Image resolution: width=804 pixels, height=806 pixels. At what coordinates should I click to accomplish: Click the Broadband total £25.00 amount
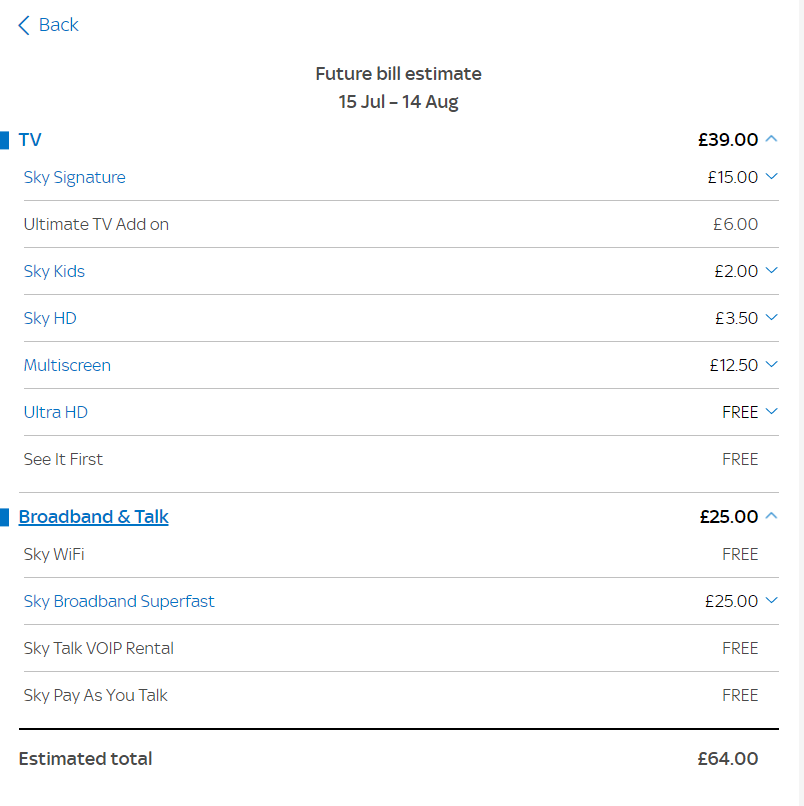[729, 517]
